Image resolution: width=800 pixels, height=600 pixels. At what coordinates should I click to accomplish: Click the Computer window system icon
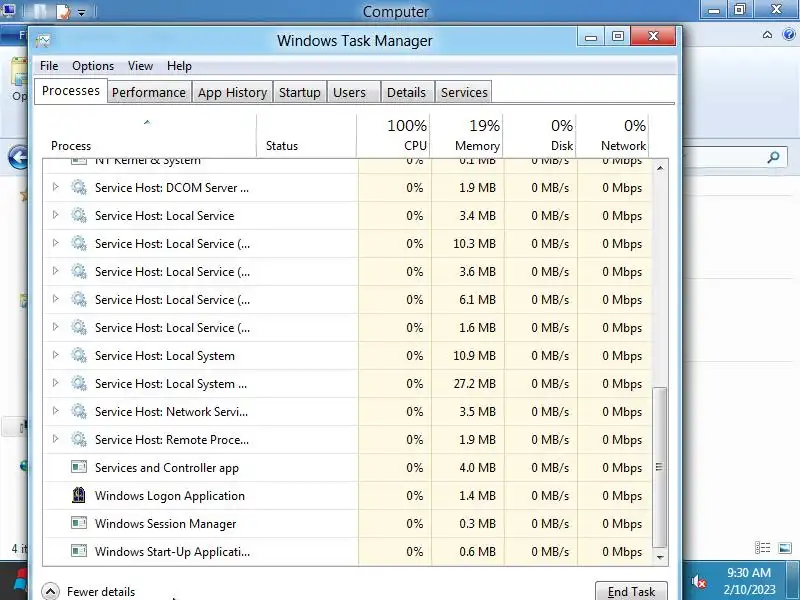[x=9, y=10]
